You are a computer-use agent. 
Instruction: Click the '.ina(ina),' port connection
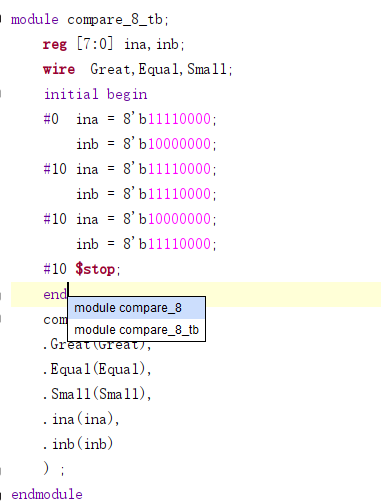[81, 419]
